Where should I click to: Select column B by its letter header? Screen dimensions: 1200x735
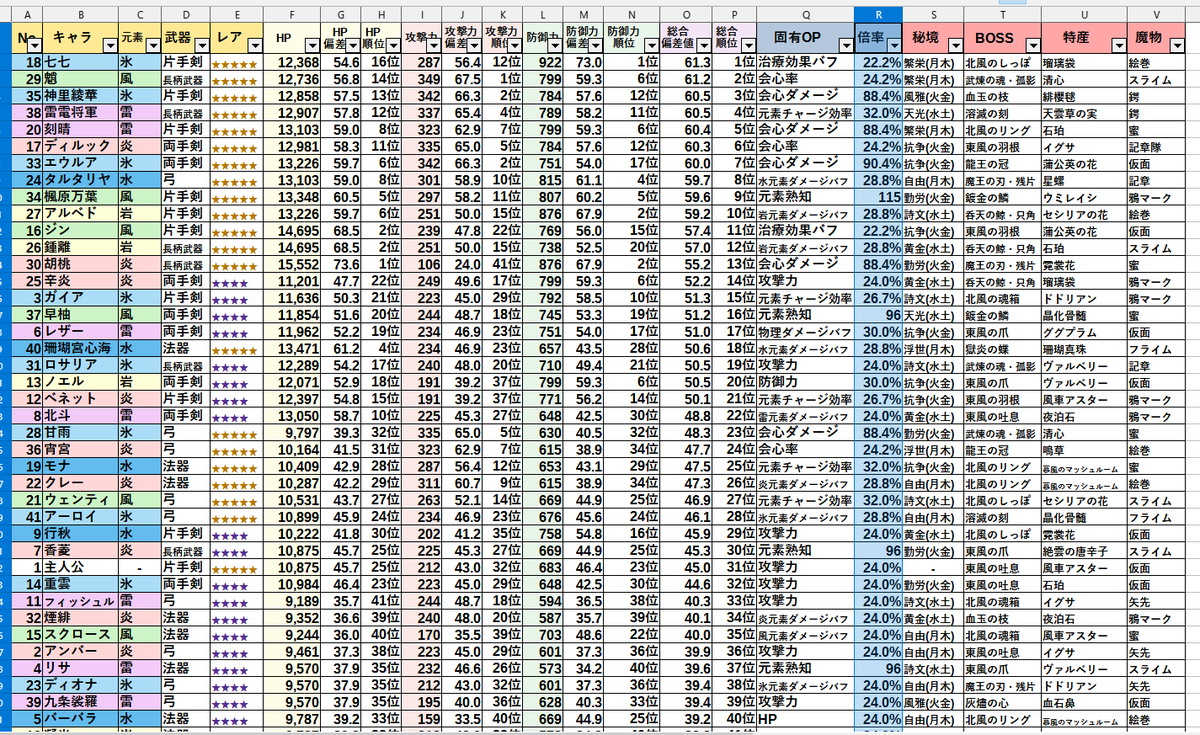[81, 15]
